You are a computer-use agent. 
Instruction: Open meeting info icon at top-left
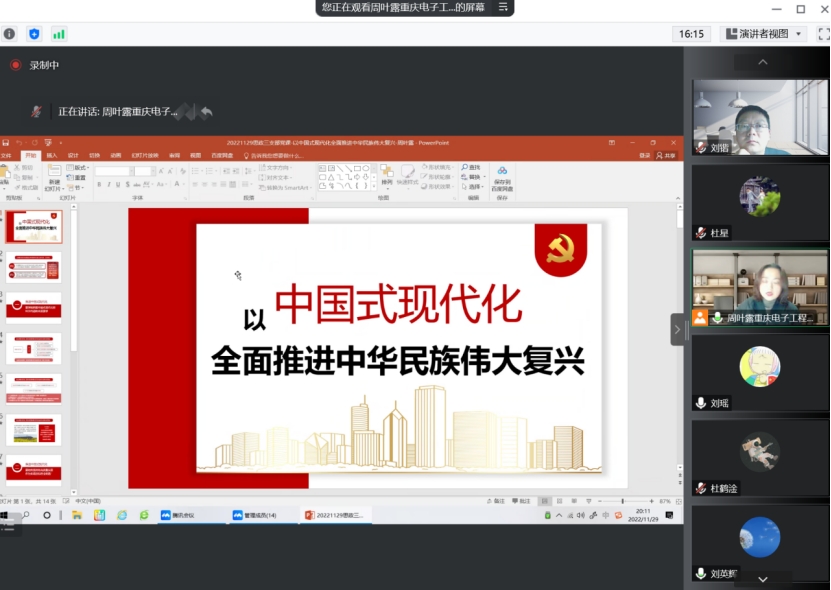[x=10, y=34]
